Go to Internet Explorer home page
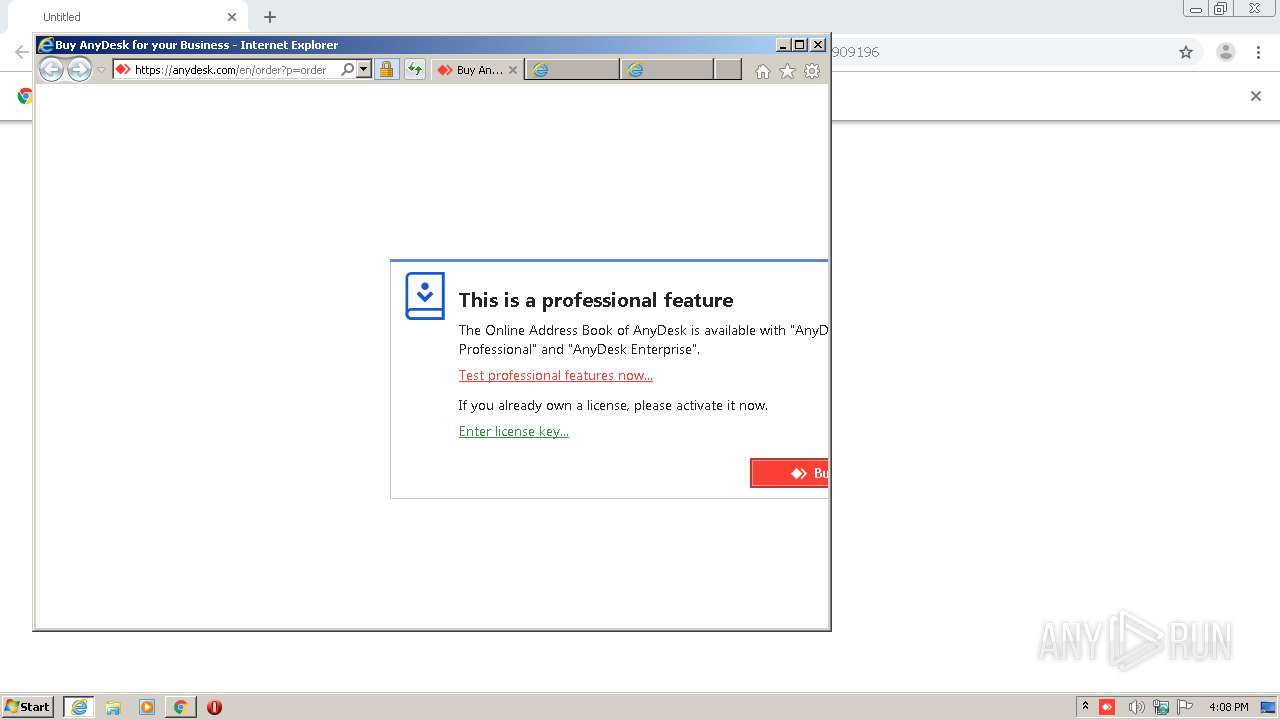The height and width of the screenshot is (720, 1280). click(x=763, y=71)
